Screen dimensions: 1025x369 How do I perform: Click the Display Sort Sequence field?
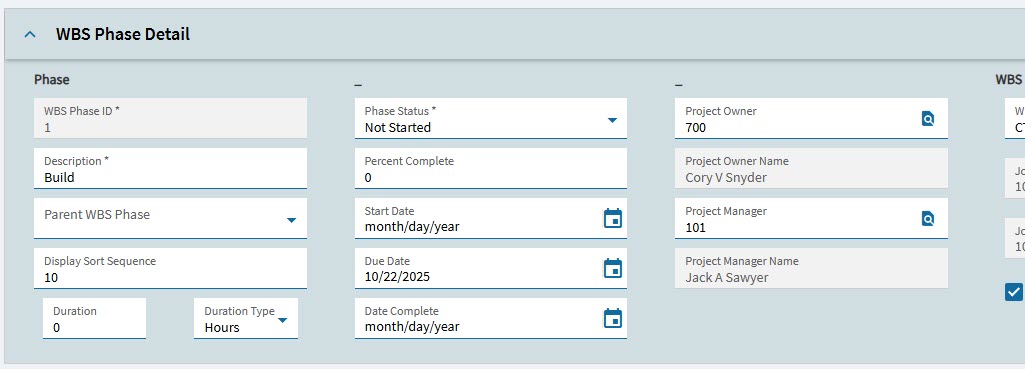click(171, 269)
